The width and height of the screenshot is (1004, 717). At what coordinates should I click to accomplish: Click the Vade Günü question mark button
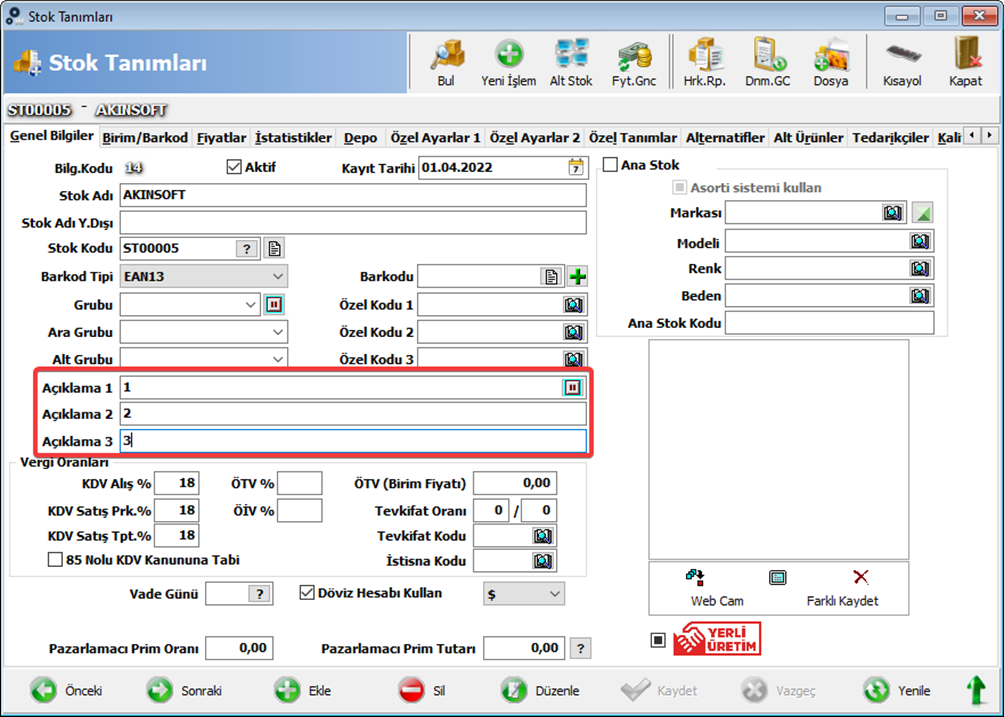pyautogui.click(x=259, y=594)
